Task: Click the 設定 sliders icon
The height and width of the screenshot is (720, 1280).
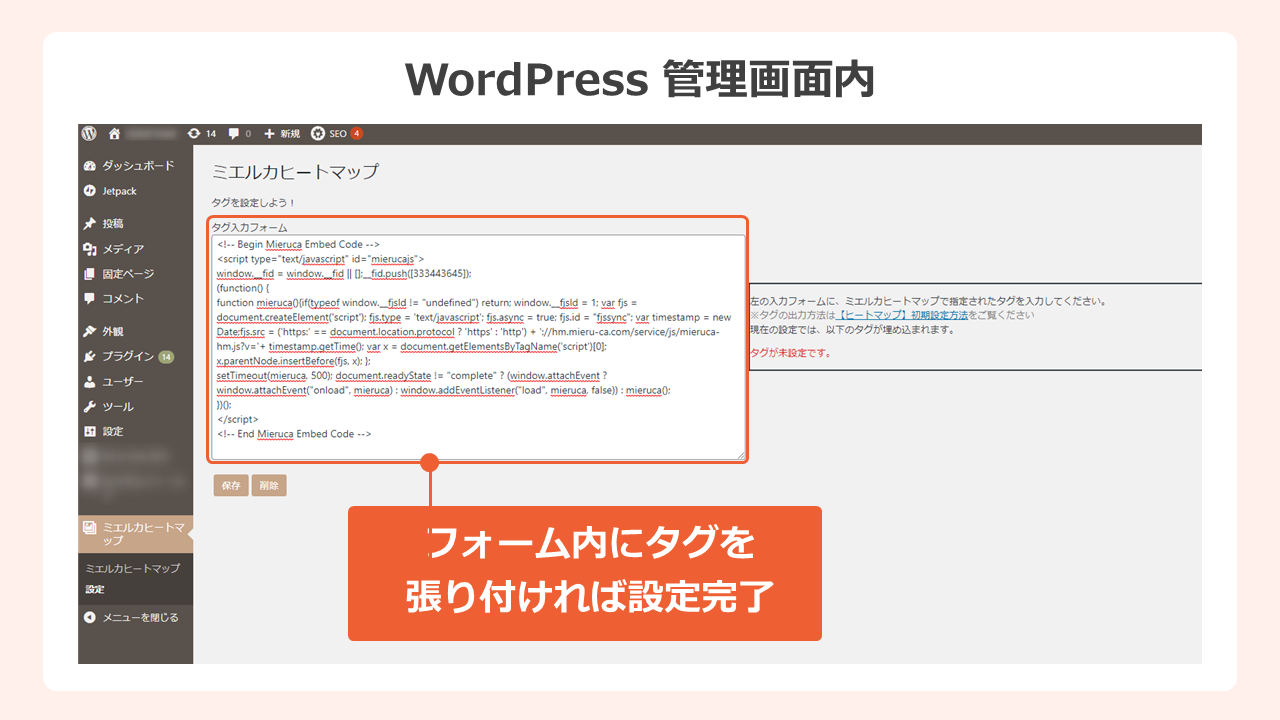Action: click(x=90, y=431)
